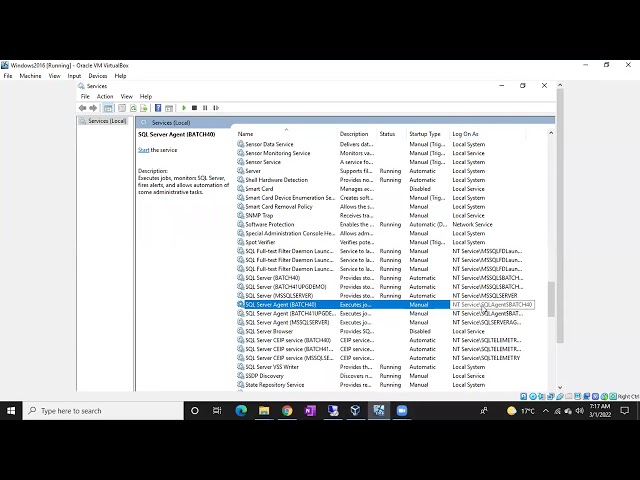Open the Services Action menu
The width and height of the screenshot is (640, 480).
[x=105, y=96]
